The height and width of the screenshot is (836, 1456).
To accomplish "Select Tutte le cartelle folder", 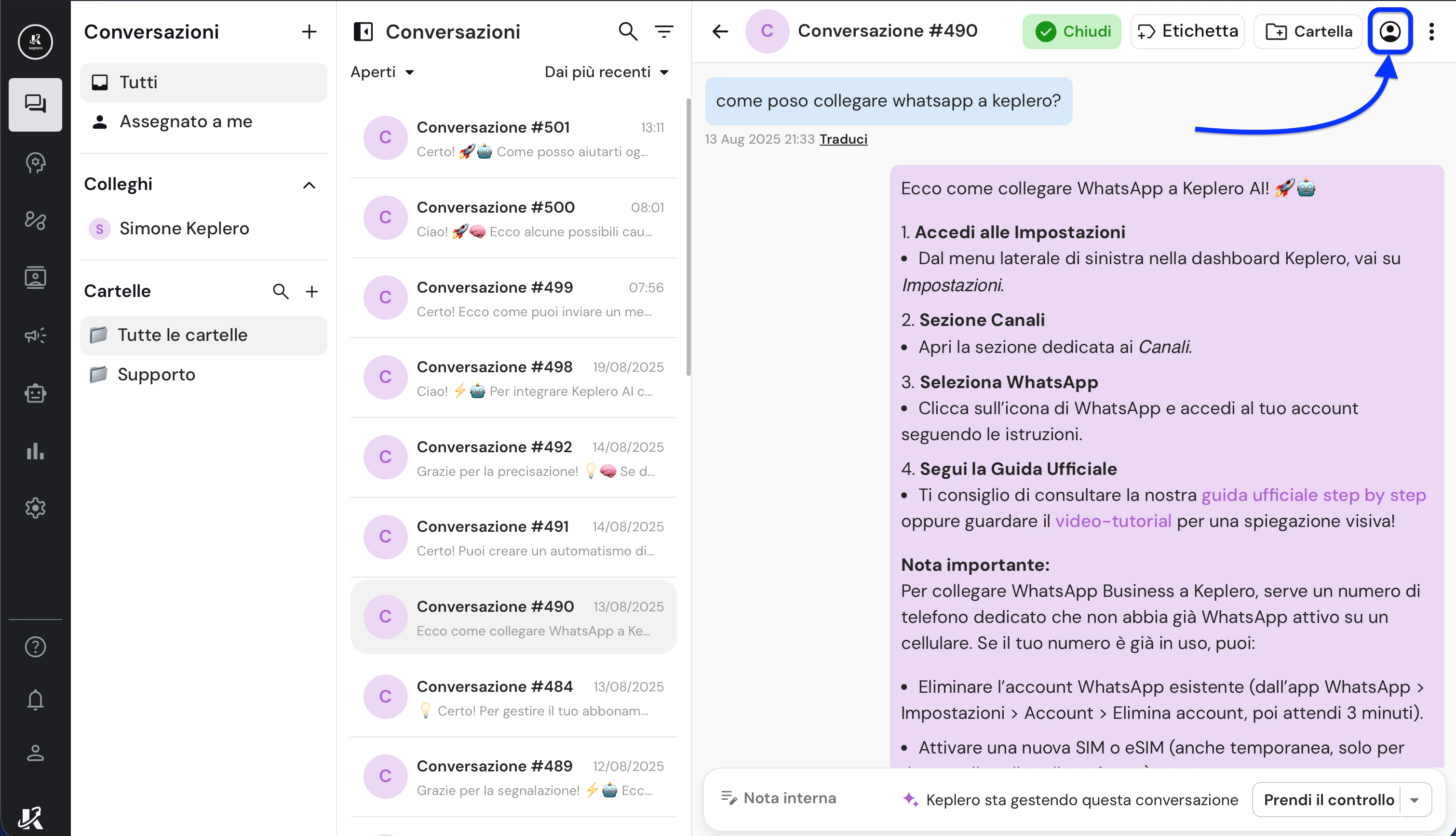I will point(203,336).
